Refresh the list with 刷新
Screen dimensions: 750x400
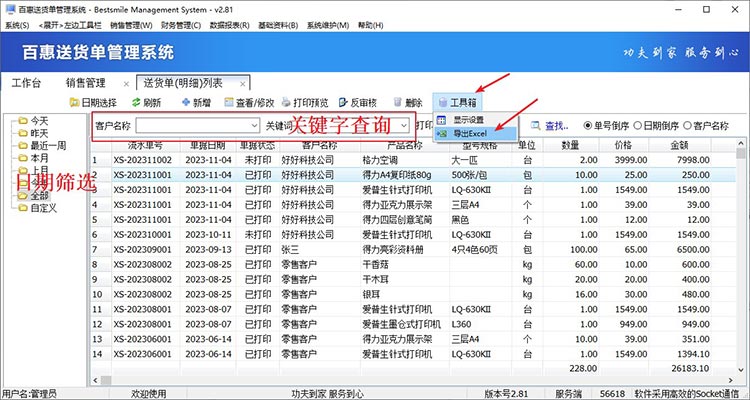click(x=146, y=102)
